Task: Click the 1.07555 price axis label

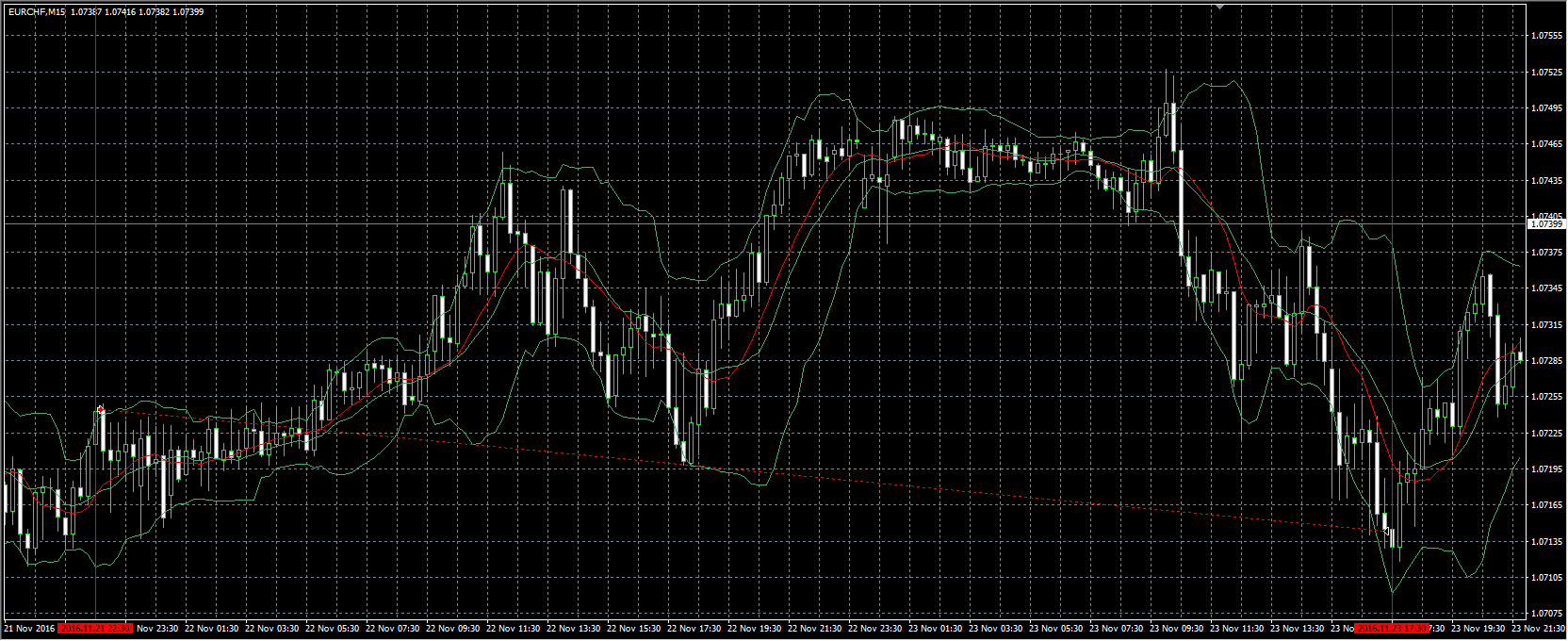Action: (1547, 36)
